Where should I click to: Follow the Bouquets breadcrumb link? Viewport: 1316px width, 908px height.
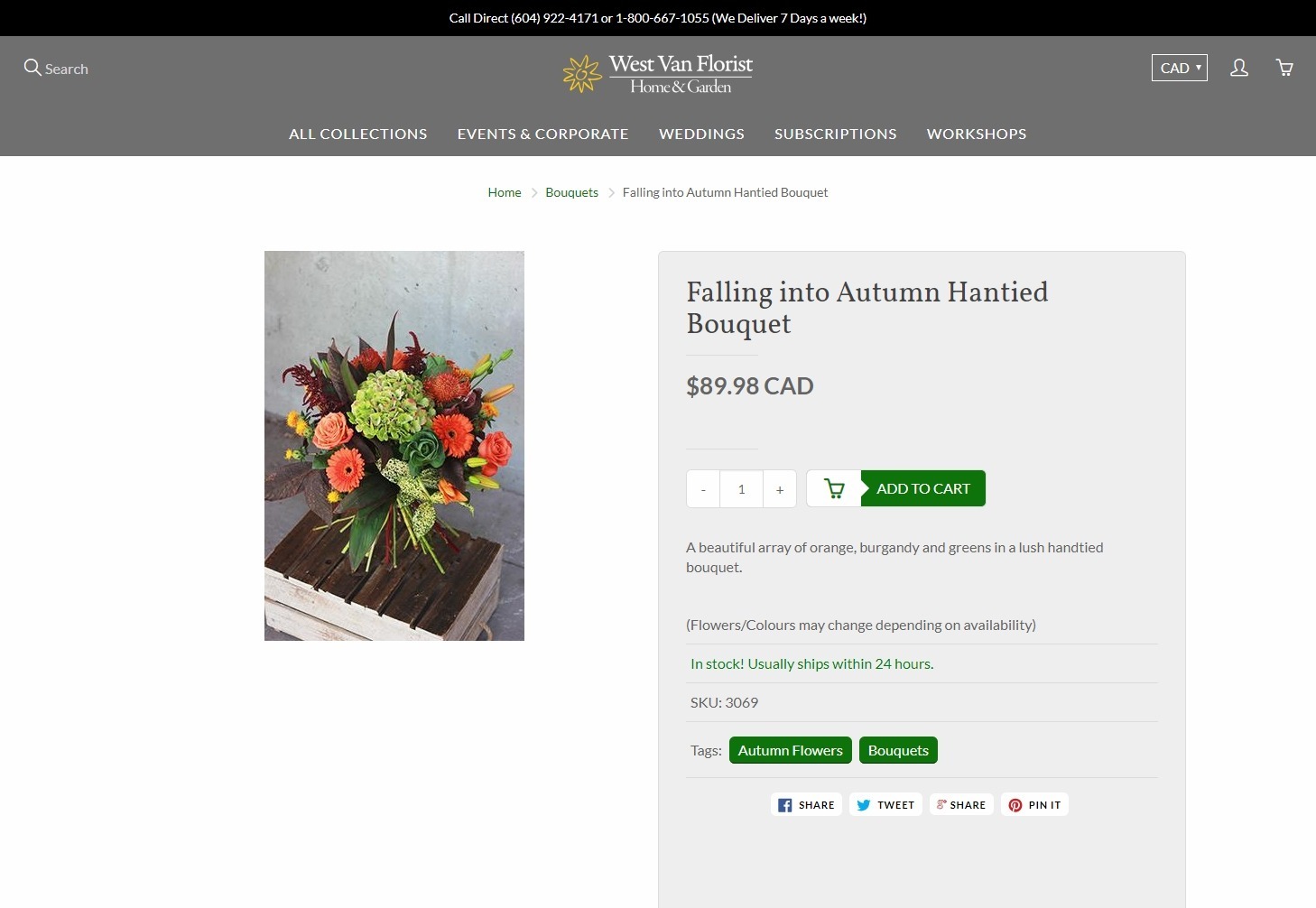point(572,192)
